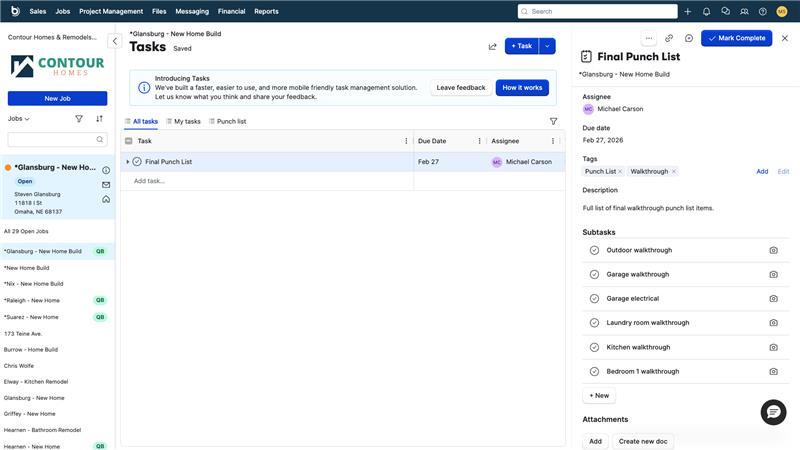Switch to the My tasks tab
This screenshot has height=450, width=800.
(x=182, y=121)
